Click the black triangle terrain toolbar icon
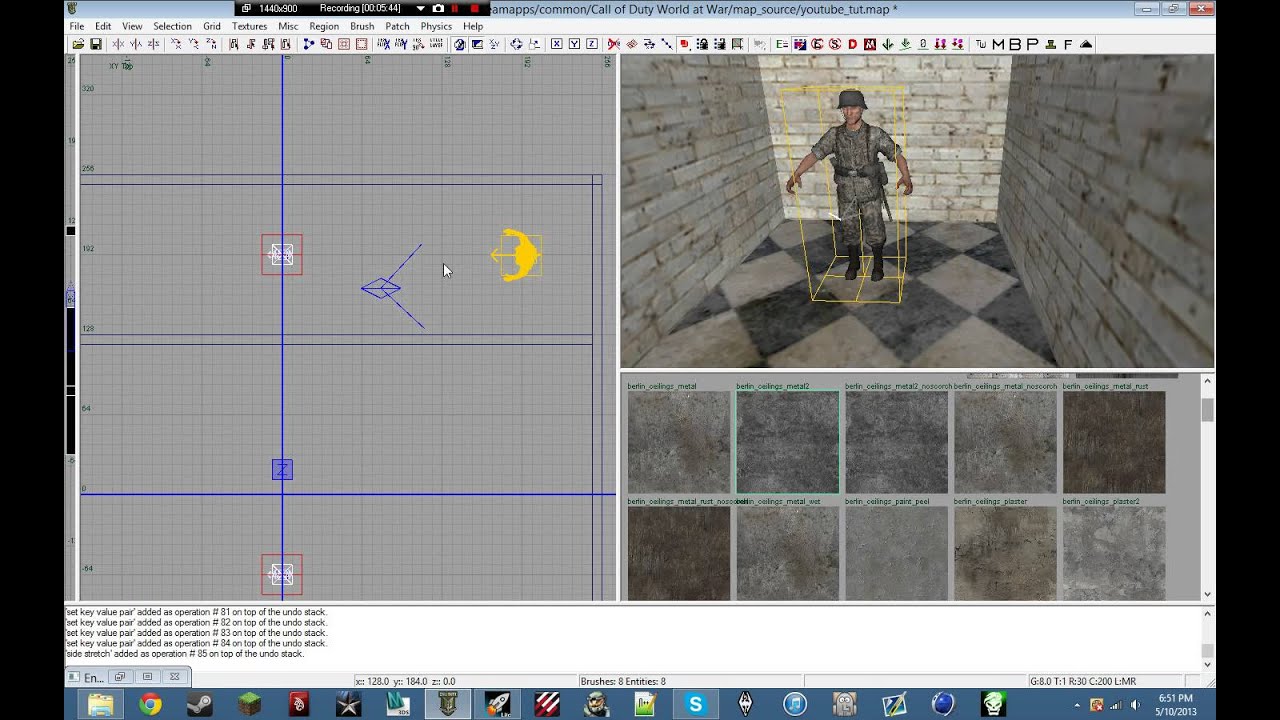The image size is (1280, 720). point(1086,44)
